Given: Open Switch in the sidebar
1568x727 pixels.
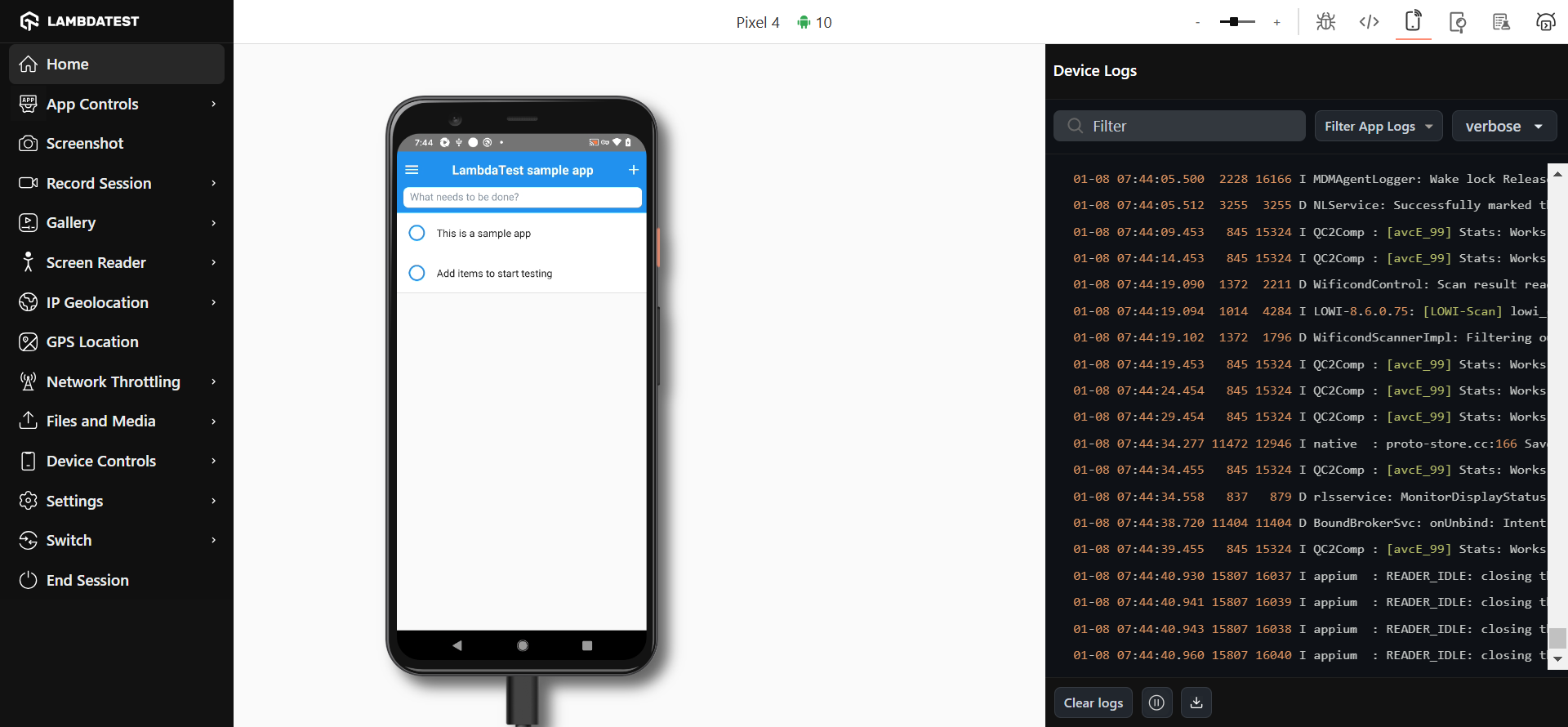Looking at the screenshot, I should 117,540.
